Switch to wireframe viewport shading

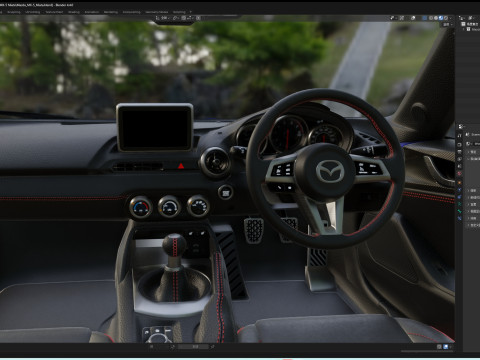point(431,18)
